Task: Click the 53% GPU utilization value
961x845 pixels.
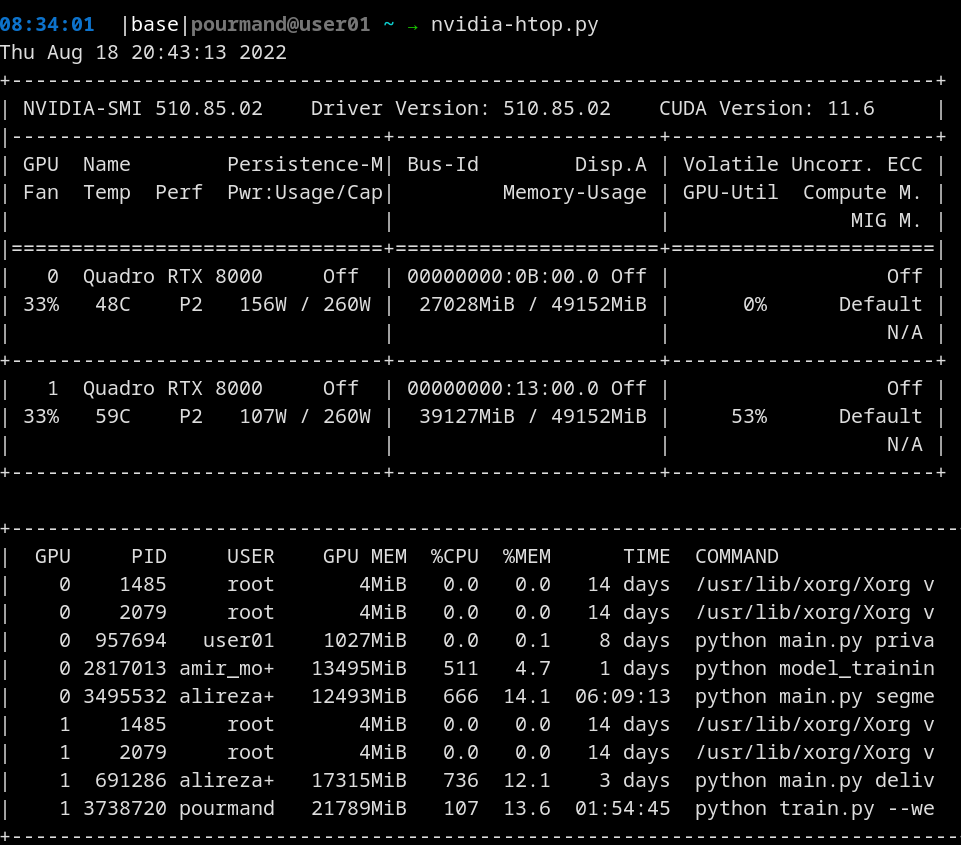Action: click(749, 417)
